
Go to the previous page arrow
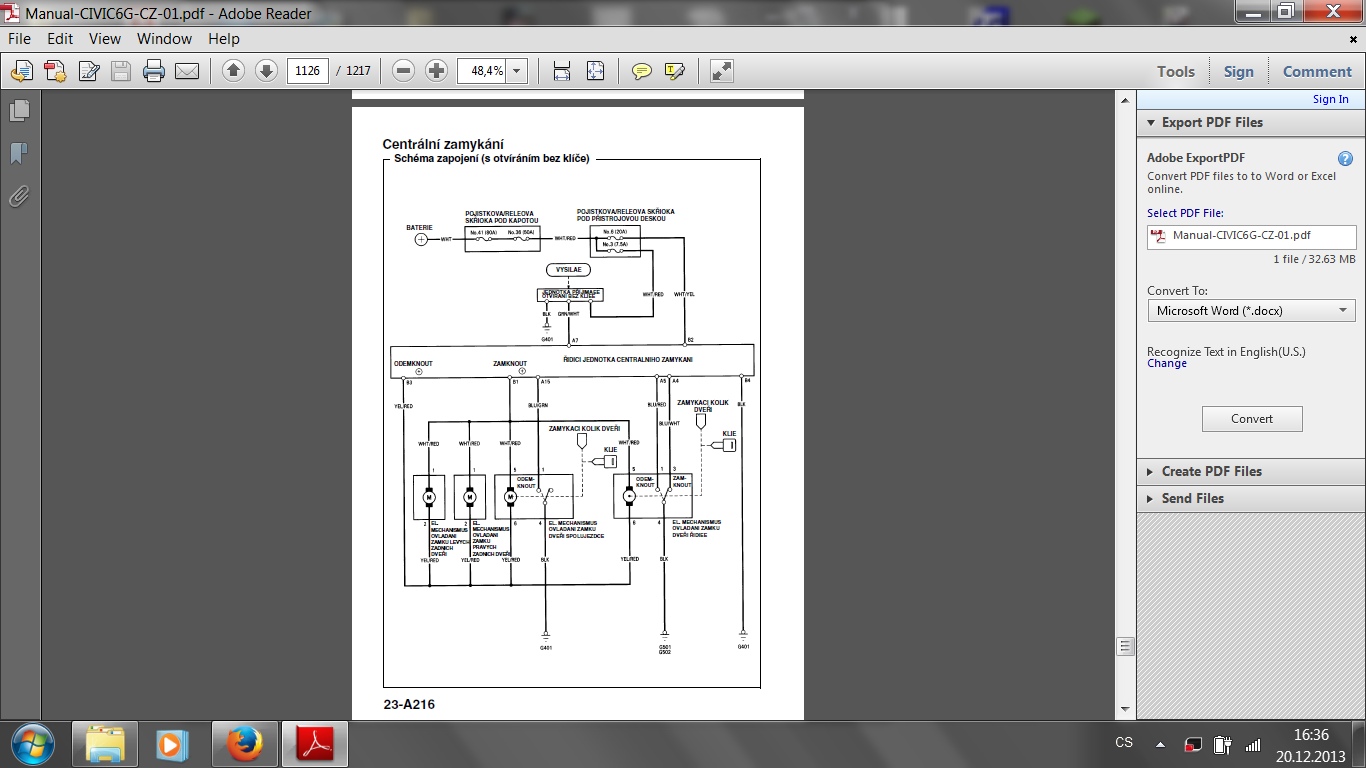tap(233, 71)
